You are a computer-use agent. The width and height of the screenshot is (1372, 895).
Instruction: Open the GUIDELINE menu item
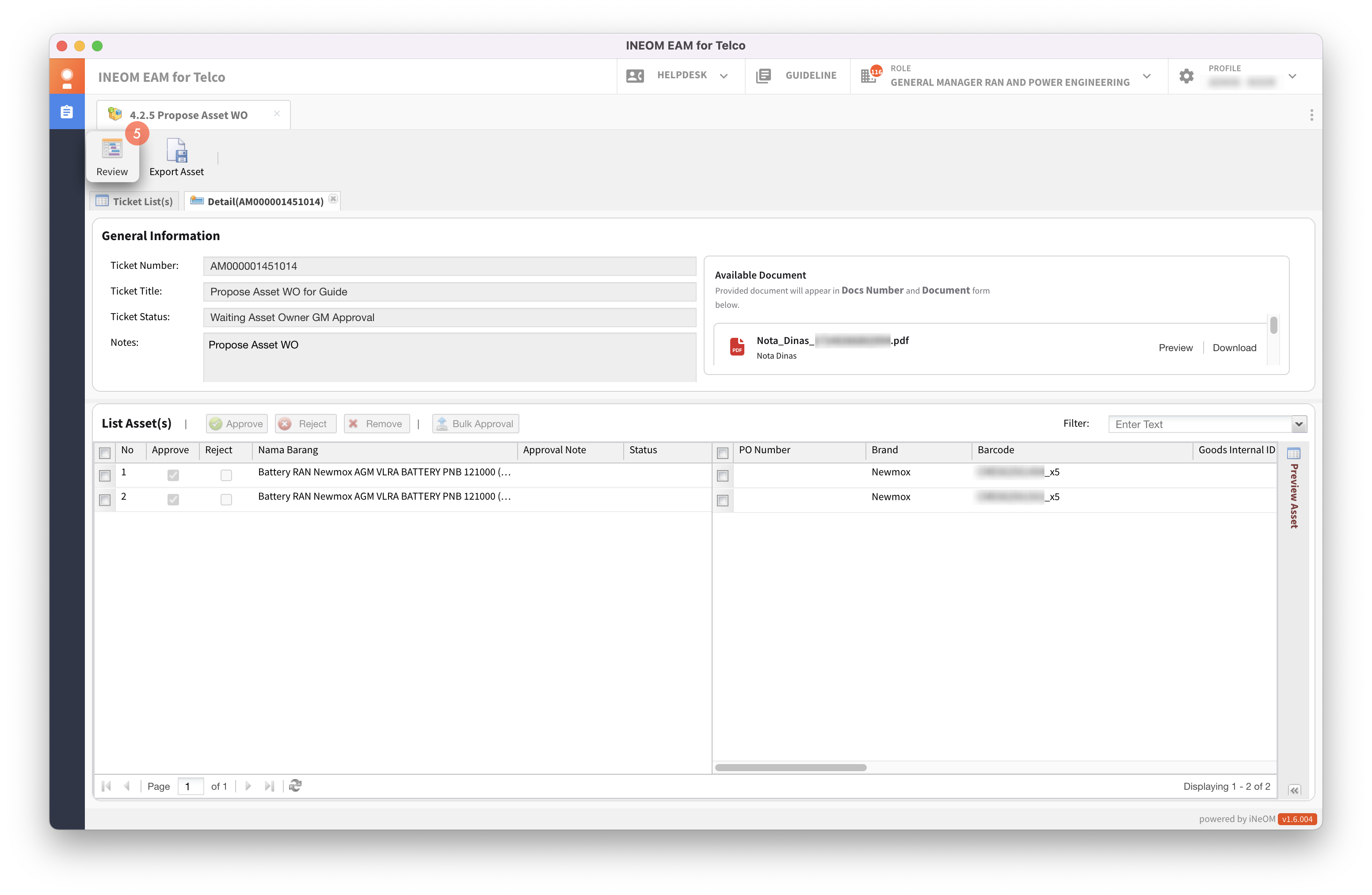click(797, 76)
